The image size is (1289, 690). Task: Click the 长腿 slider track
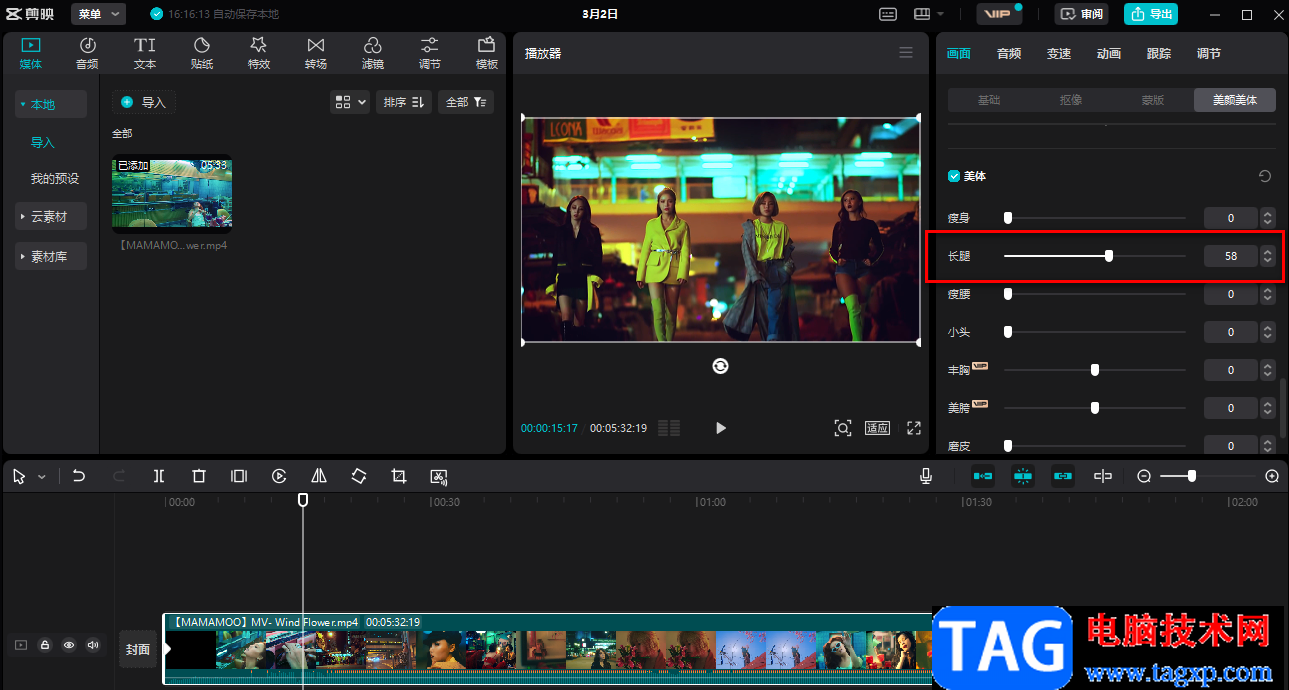point(1095,256)
